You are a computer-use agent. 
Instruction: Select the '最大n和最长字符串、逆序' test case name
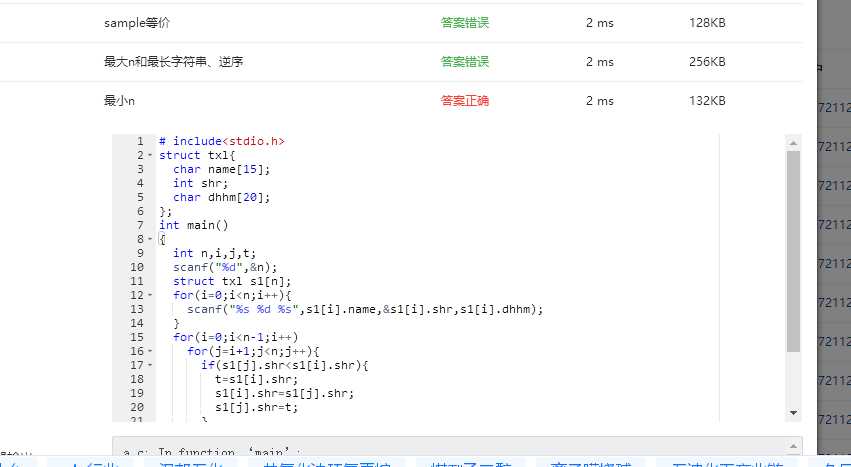174,62
